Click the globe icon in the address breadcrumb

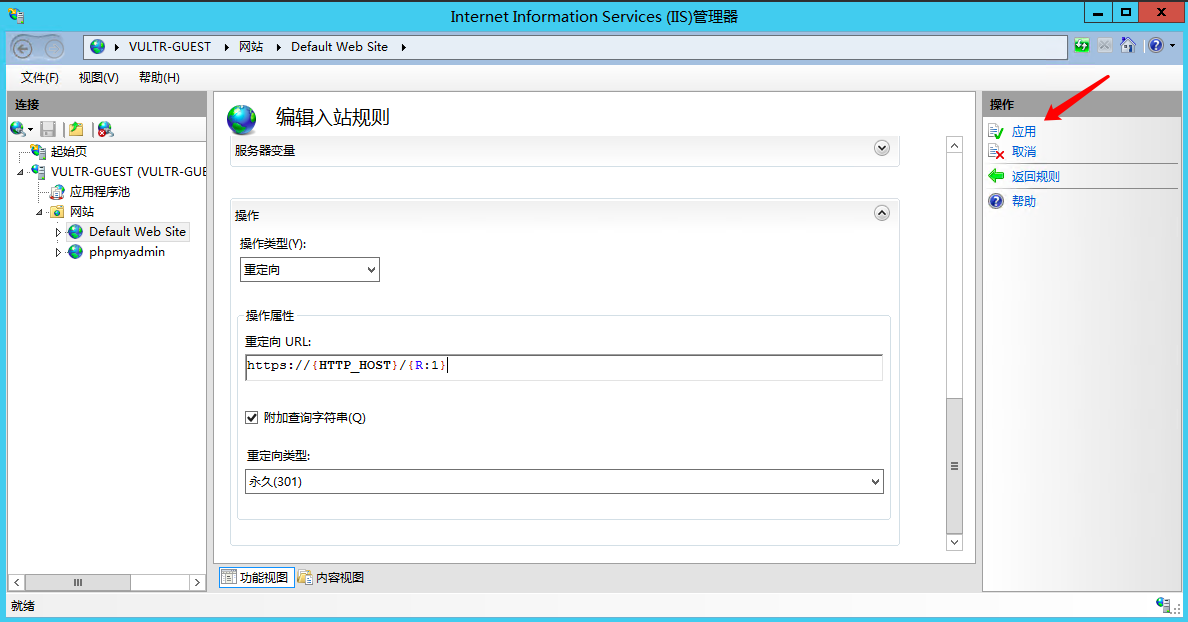tap(97, 47)
